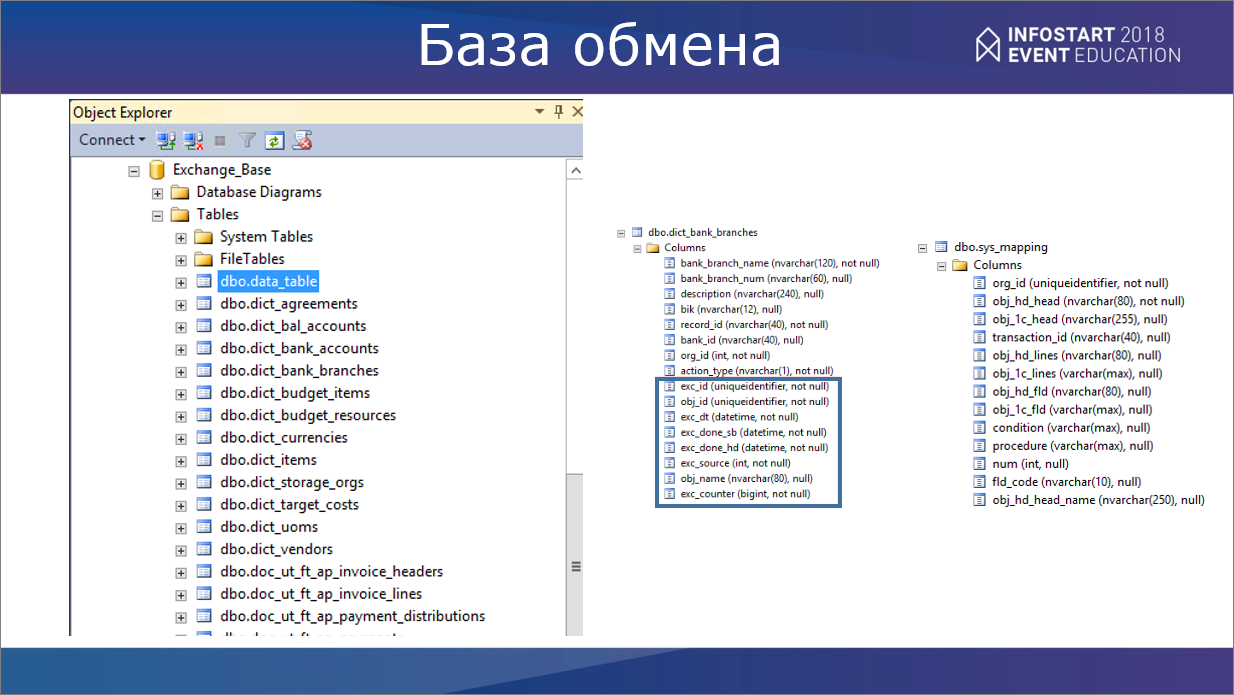Select dbo.dict_budget_resources table

click(x=308, y=416)
